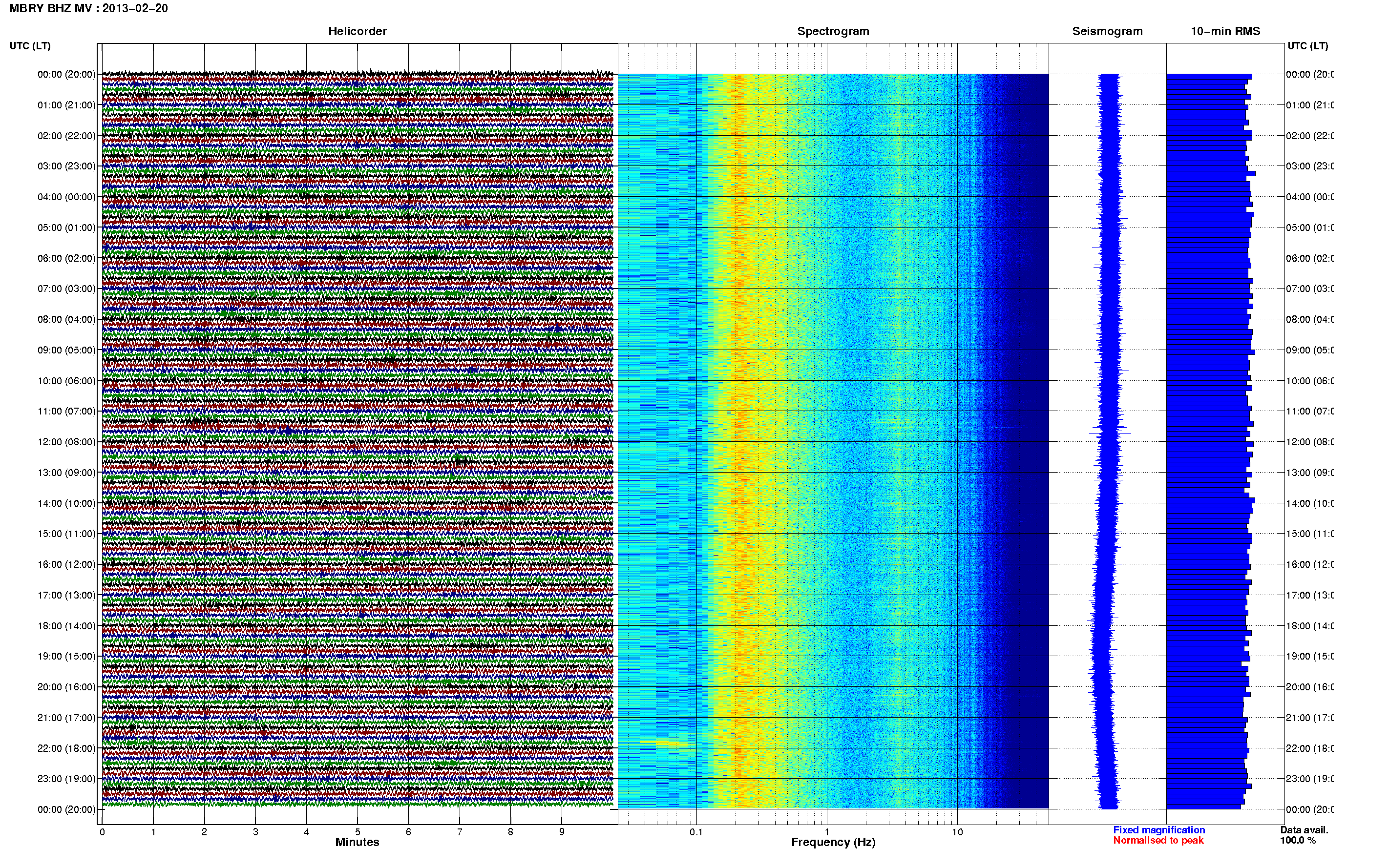
Task: Click the "Minutes" axis label
Action: tap(357, 842)
